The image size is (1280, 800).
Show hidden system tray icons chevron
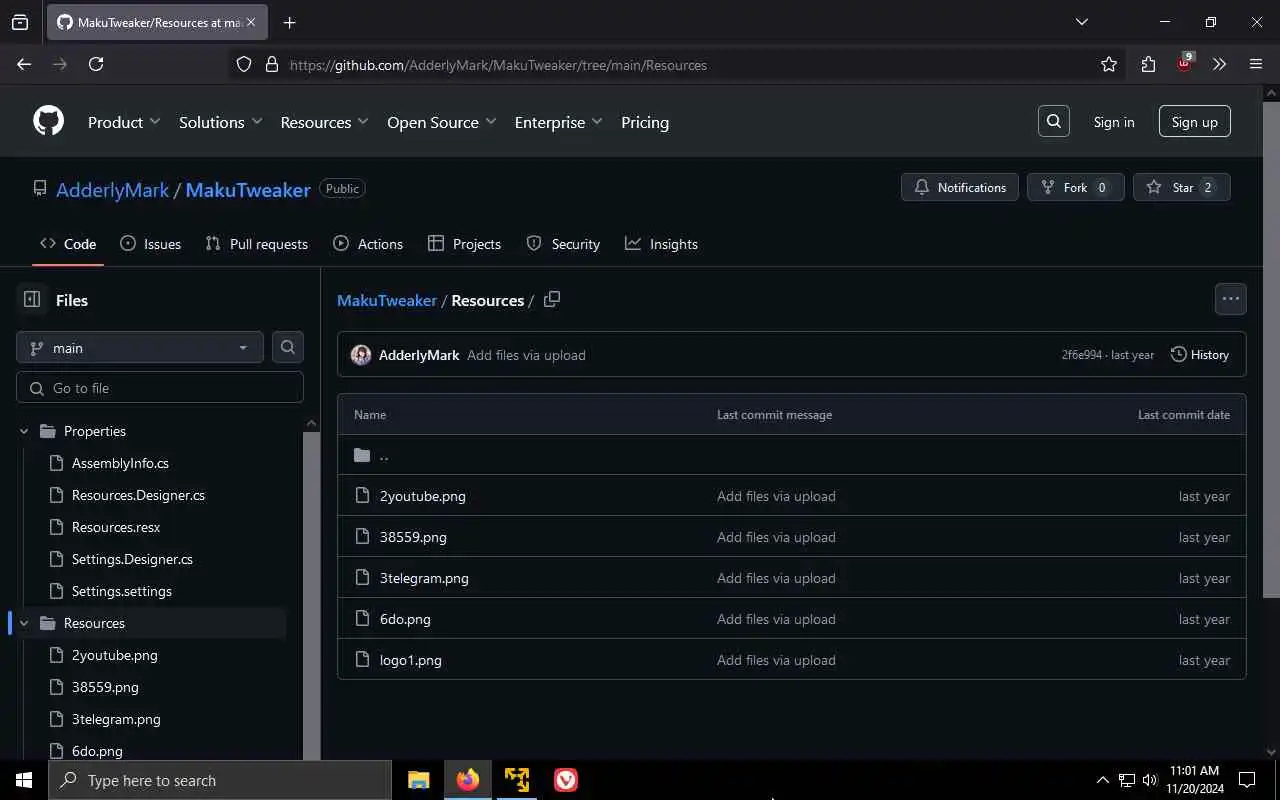tap(1103, 780)
